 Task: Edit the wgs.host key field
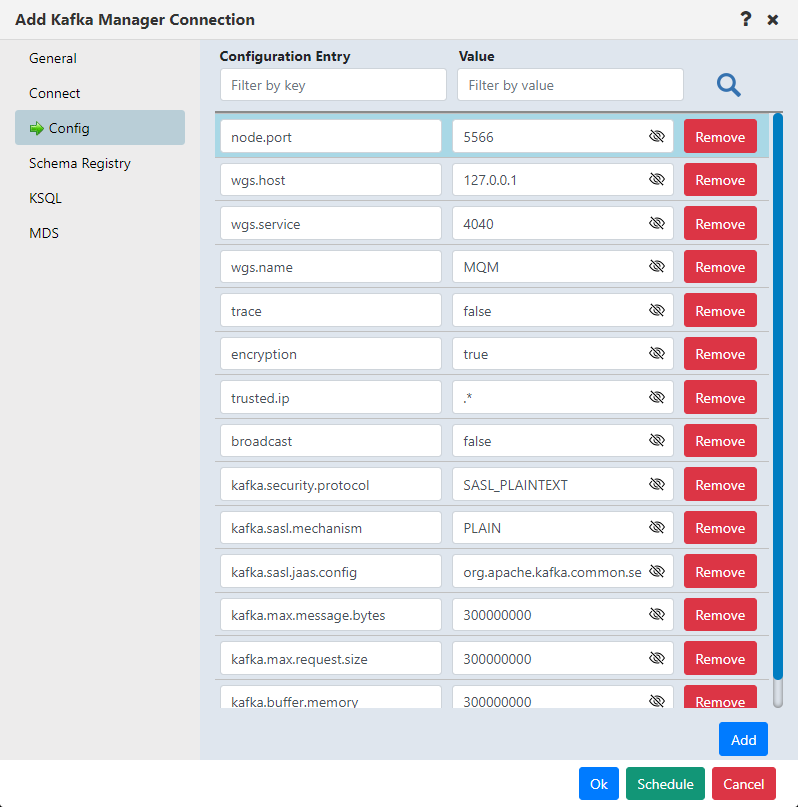pos(331,180)
